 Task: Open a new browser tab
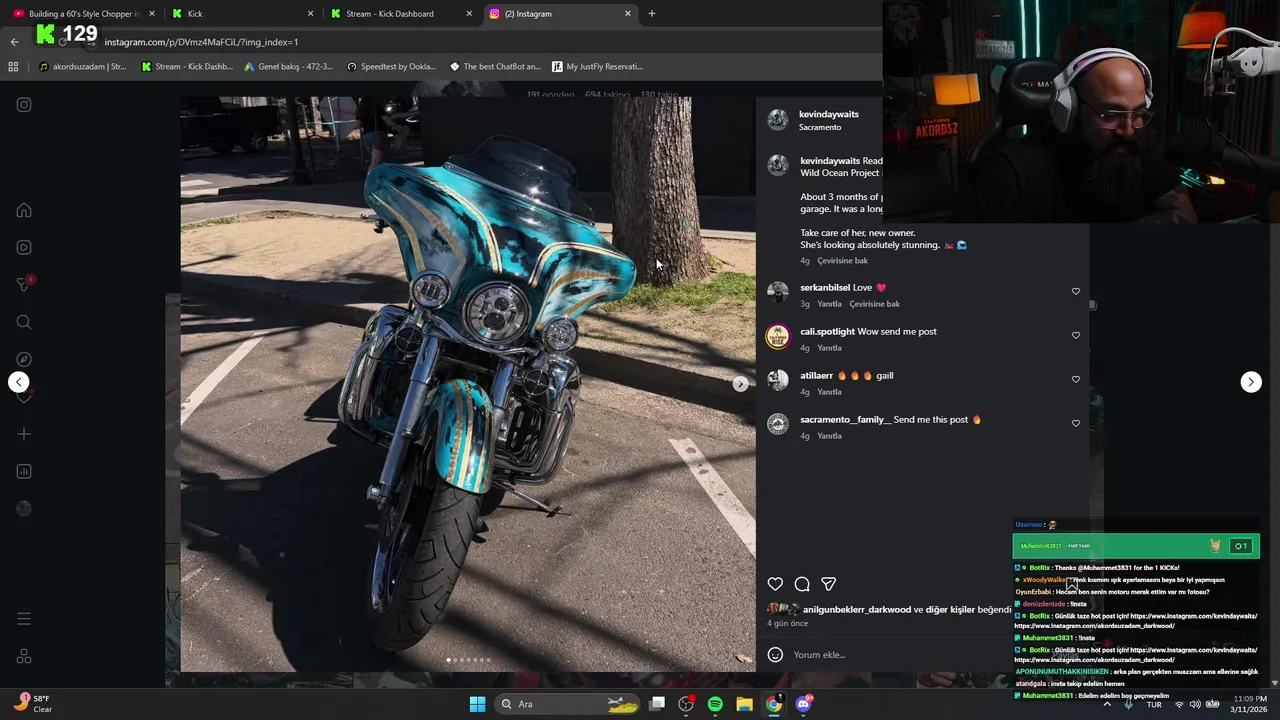tap(652, 14)
